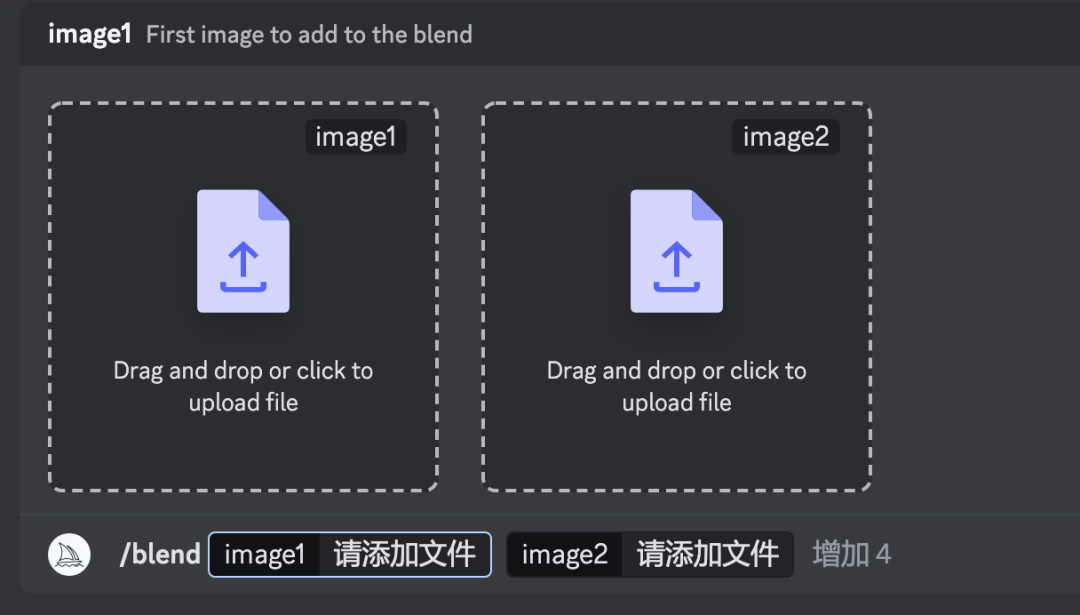Click the upward arrow on the image1 upload icon

tap(243, 262)
